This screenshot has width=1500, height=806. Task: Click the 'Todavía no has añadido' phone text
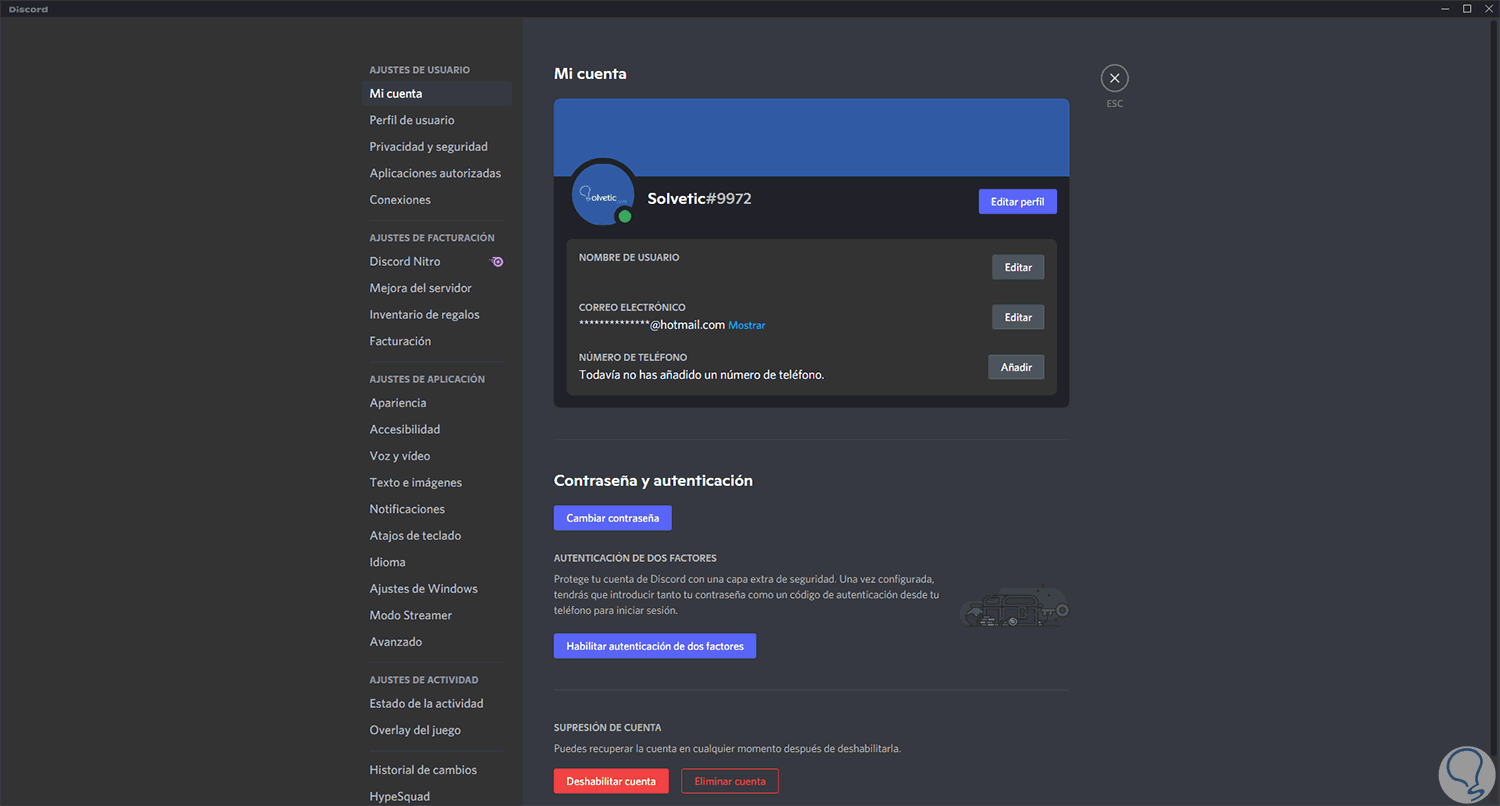[702, 375]
